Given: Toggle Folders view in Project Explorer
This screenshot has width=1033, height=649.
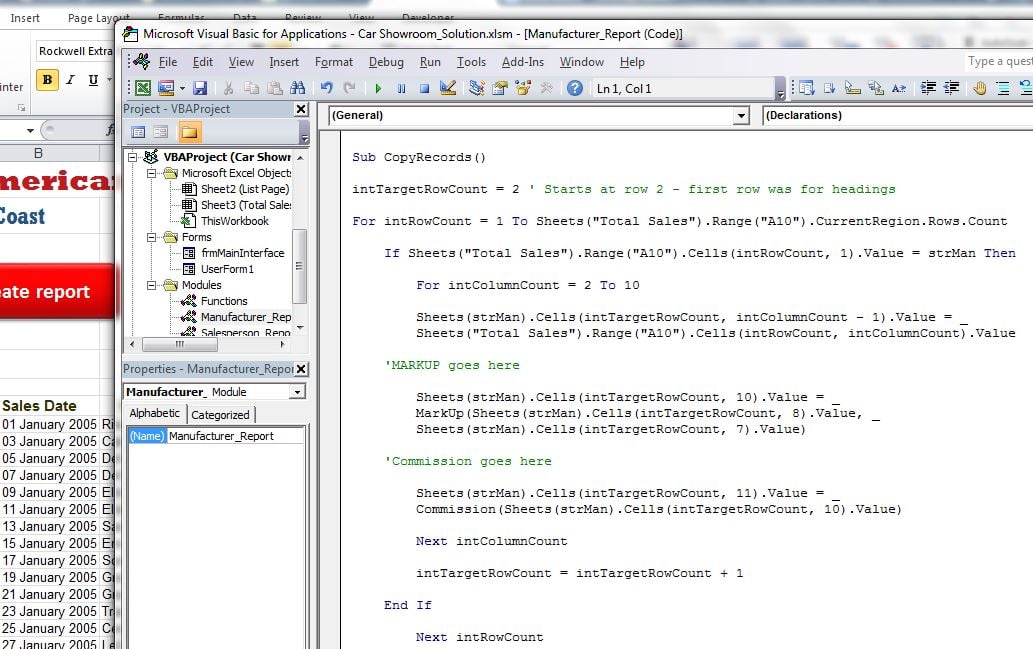Looking at the screenshot, I should coord(189,131).
